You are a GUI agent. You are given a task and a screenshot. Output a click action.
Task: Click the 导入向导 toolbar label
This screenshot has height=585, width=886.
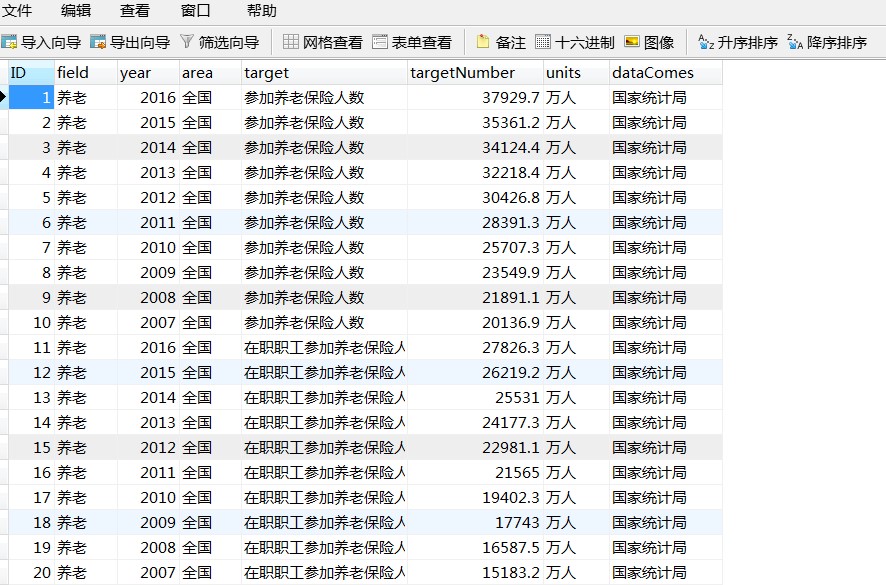51,42
